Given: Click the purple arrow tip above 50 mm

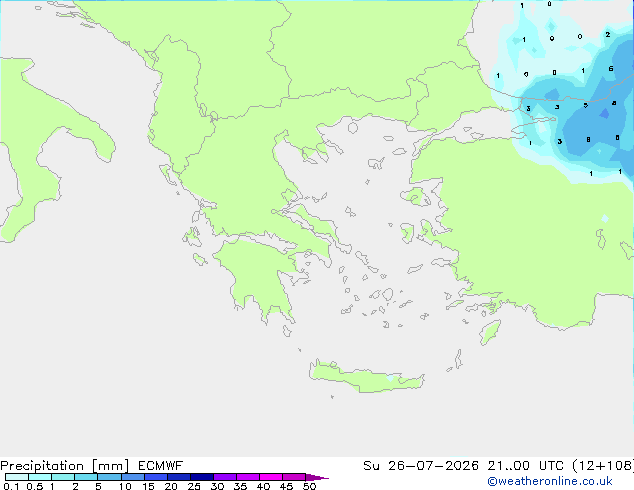Looking at the screenshot, I should 317,477.
